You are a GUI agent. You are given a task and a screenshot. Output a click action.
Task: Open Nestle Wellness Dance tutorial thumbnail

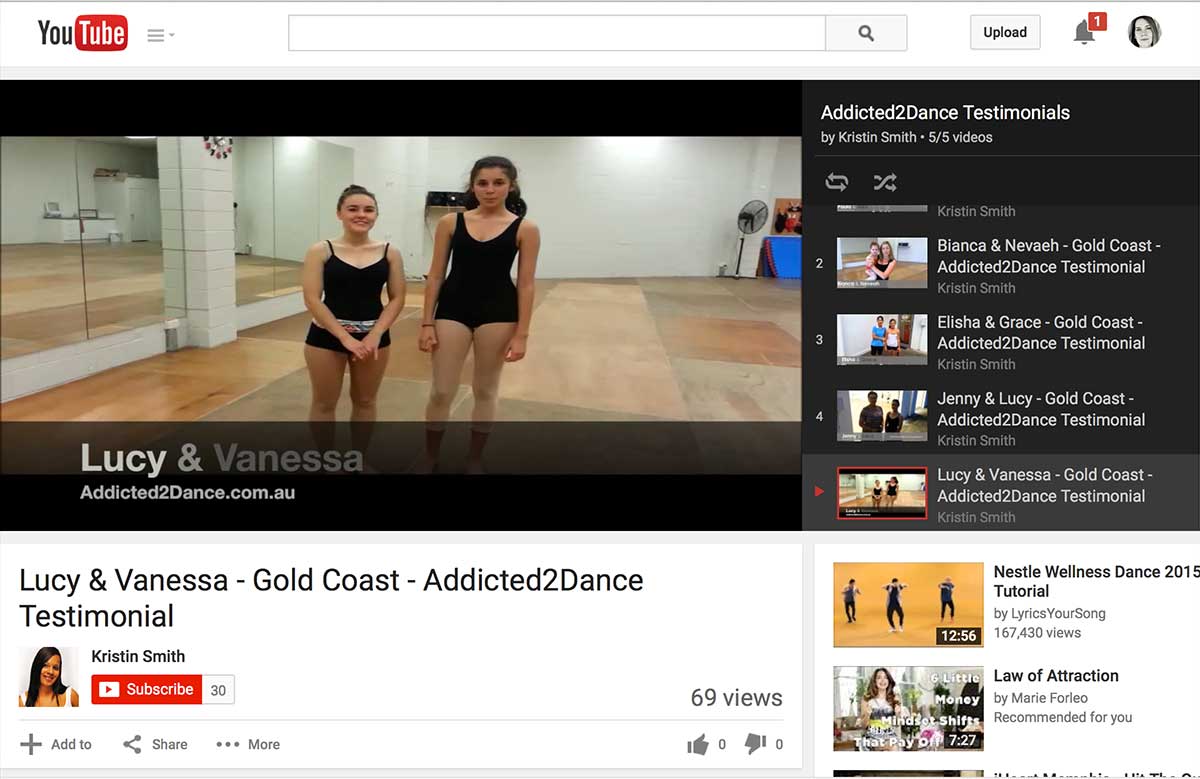click(x=909, y=604)
